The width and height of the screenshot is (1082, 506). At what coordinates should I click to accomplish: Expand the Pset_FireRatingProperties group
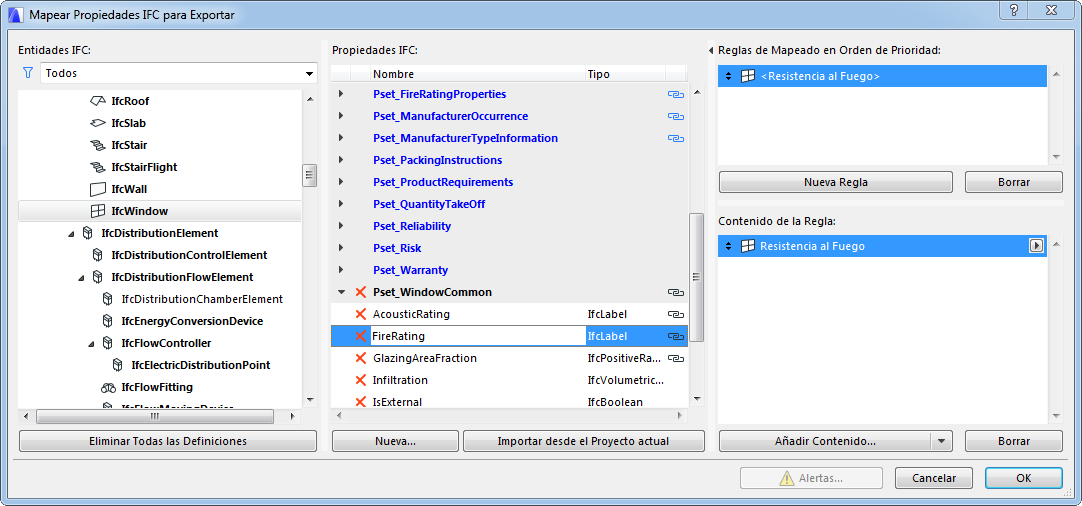click(340, 94)
